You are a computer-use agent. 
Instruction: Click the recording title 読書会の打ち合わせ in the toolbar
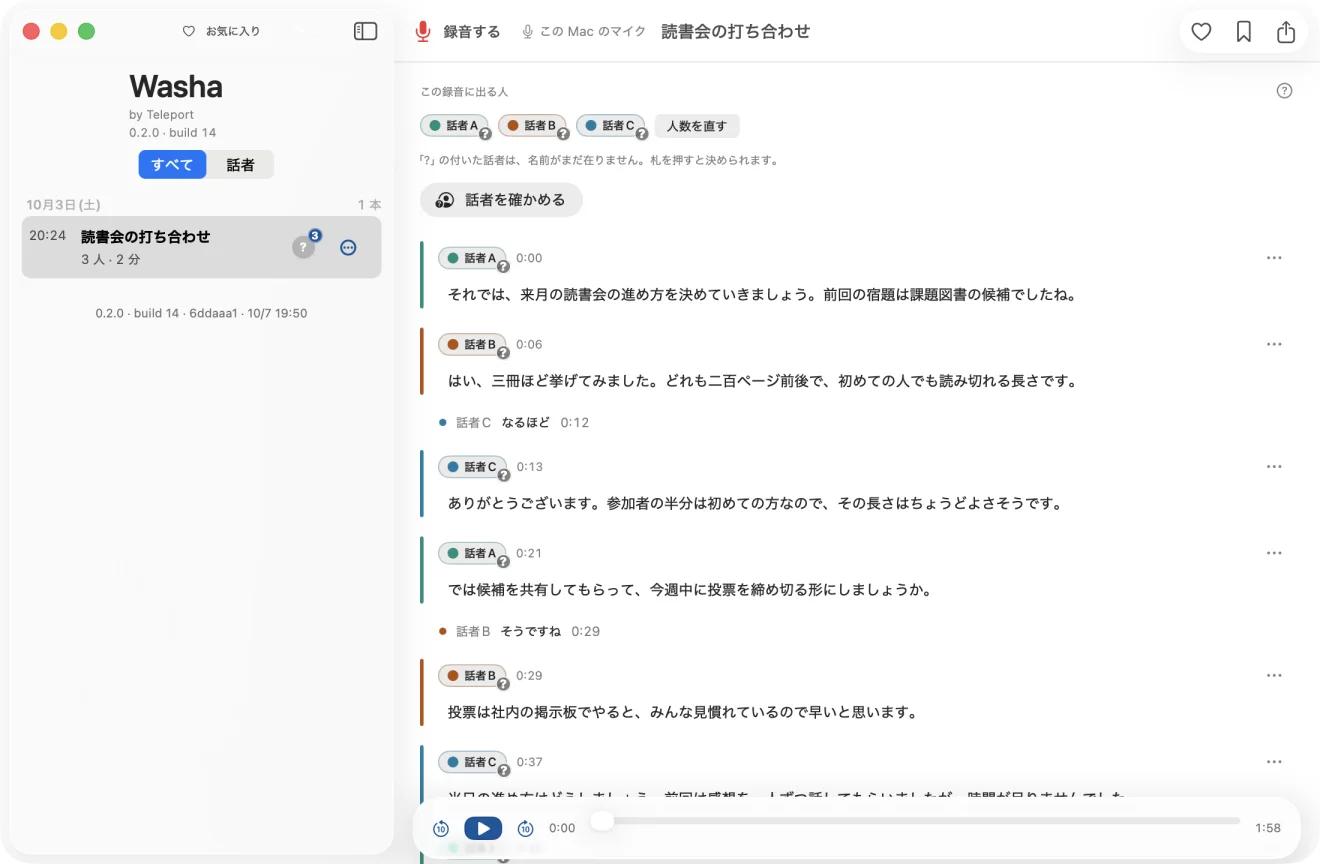point(736,32)
